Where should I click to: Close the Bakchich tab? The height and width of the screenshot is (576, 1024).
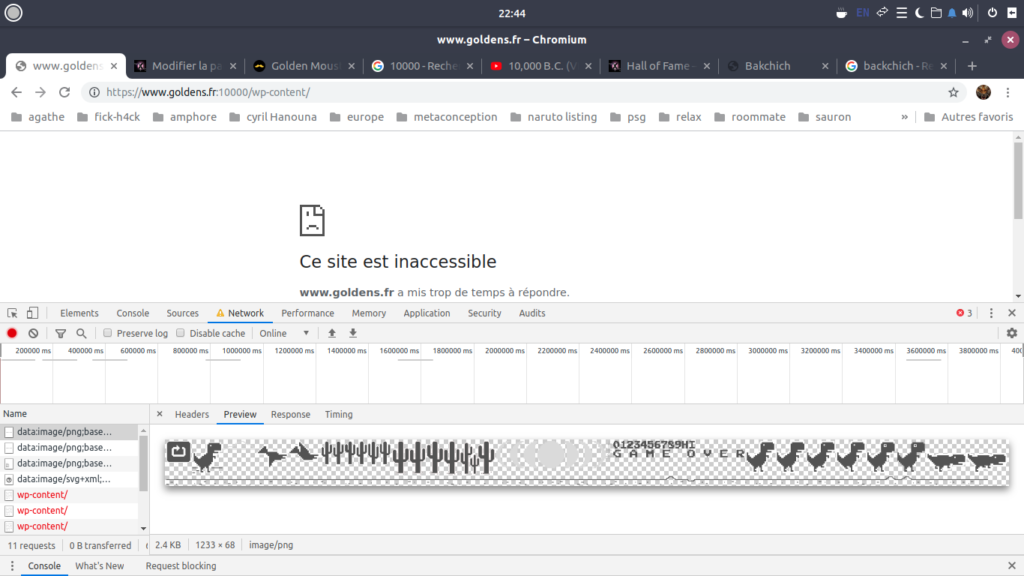[825, 66]
